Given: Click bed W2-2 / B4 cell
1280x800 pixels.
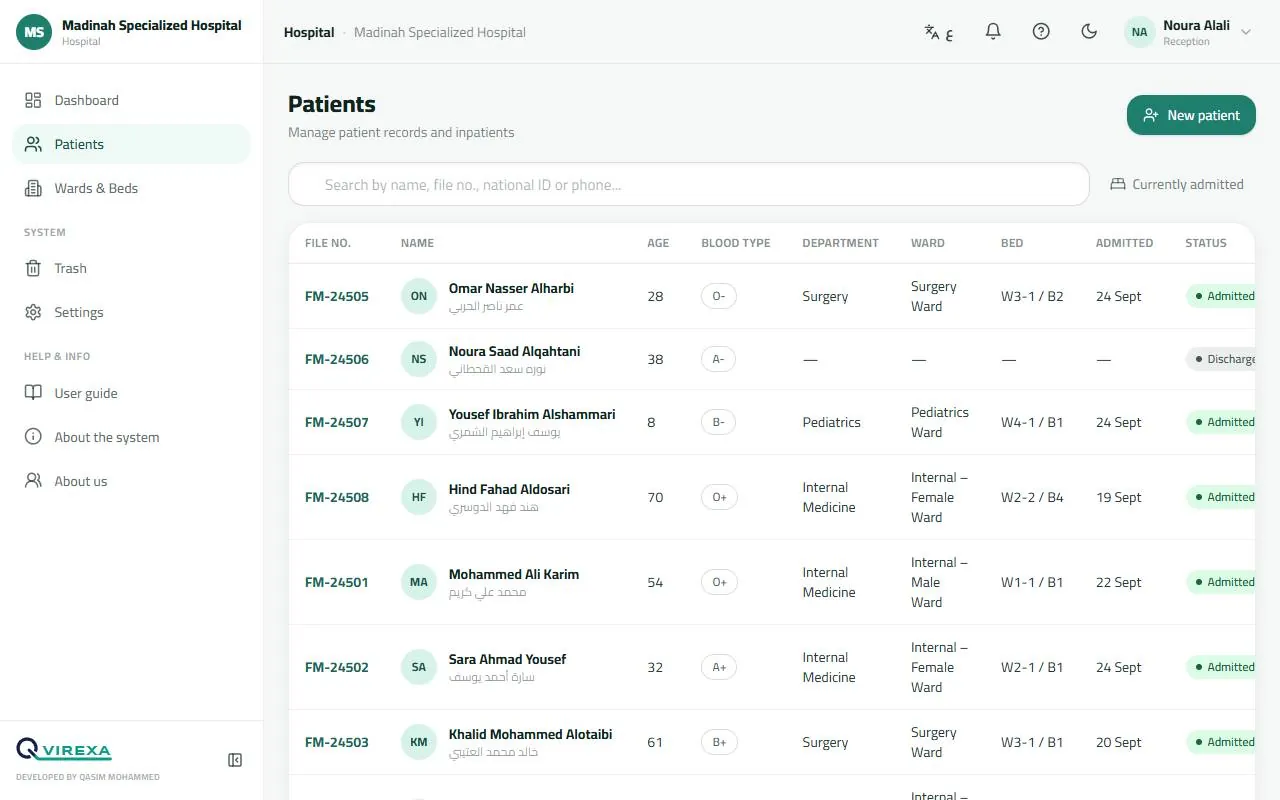Looking at the screenshot, I should (1032, 497).
